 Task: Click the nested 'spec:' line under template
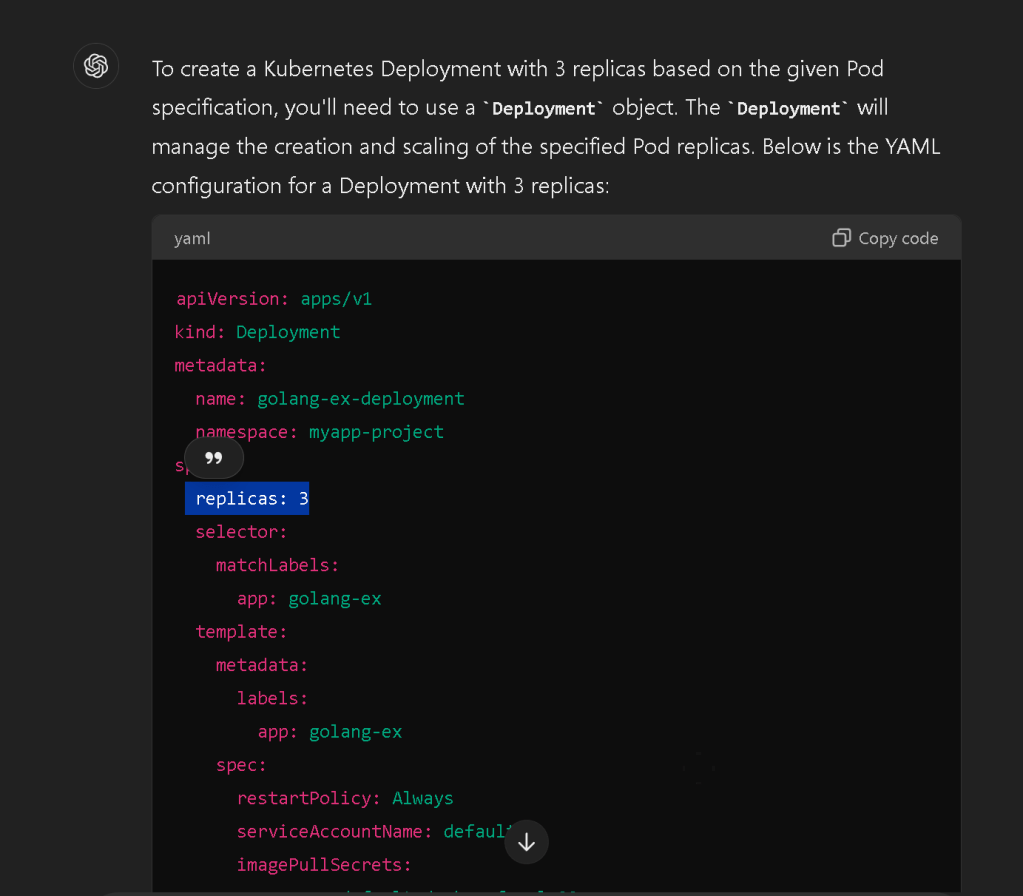coord(241,765)
